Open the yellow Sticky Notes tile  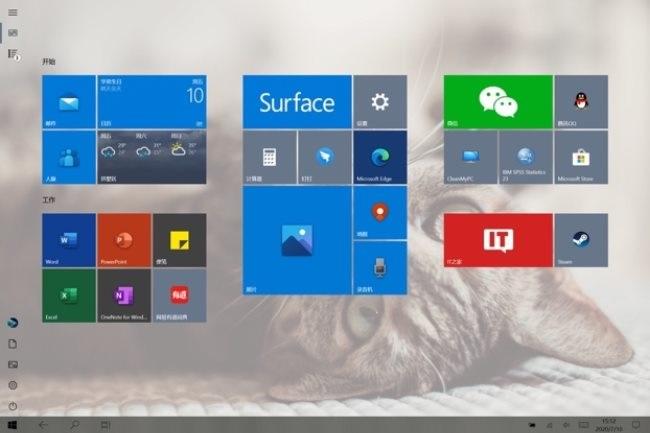pyautogui.click(x=179, y=240)
